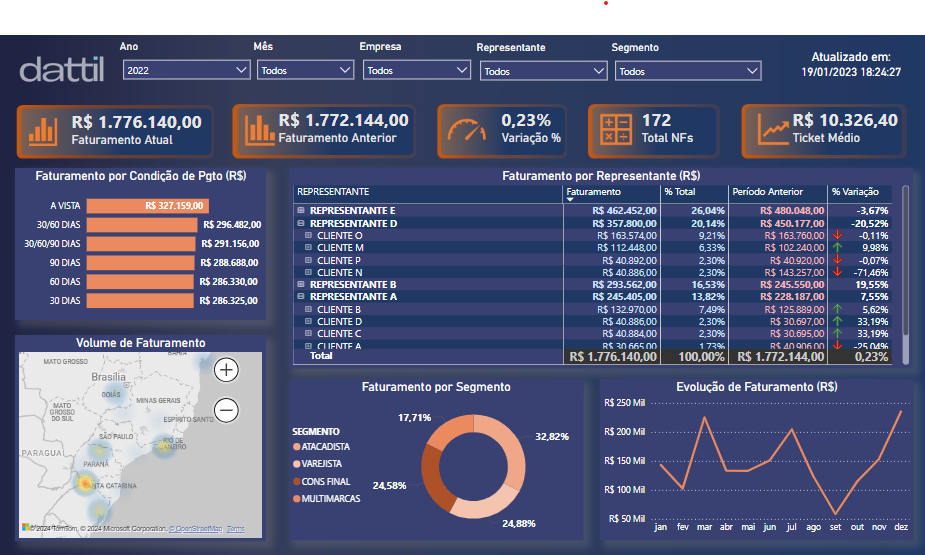Click the Faturamento Atual bar chart icon
Screen dimensions: 925x555
point(43,132)
